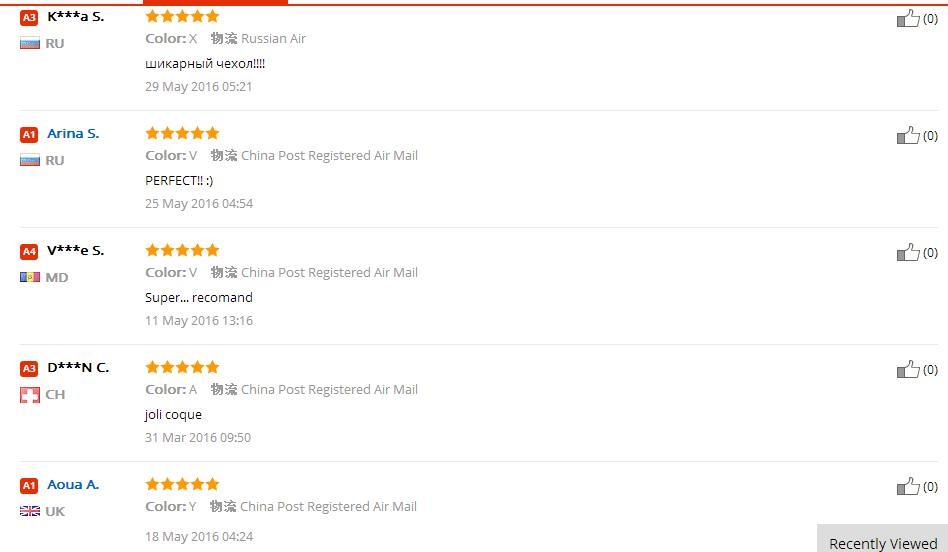The image size is (948, 552).
Task: Open Arina S. profile link
Action: click(x=73, y=133)
